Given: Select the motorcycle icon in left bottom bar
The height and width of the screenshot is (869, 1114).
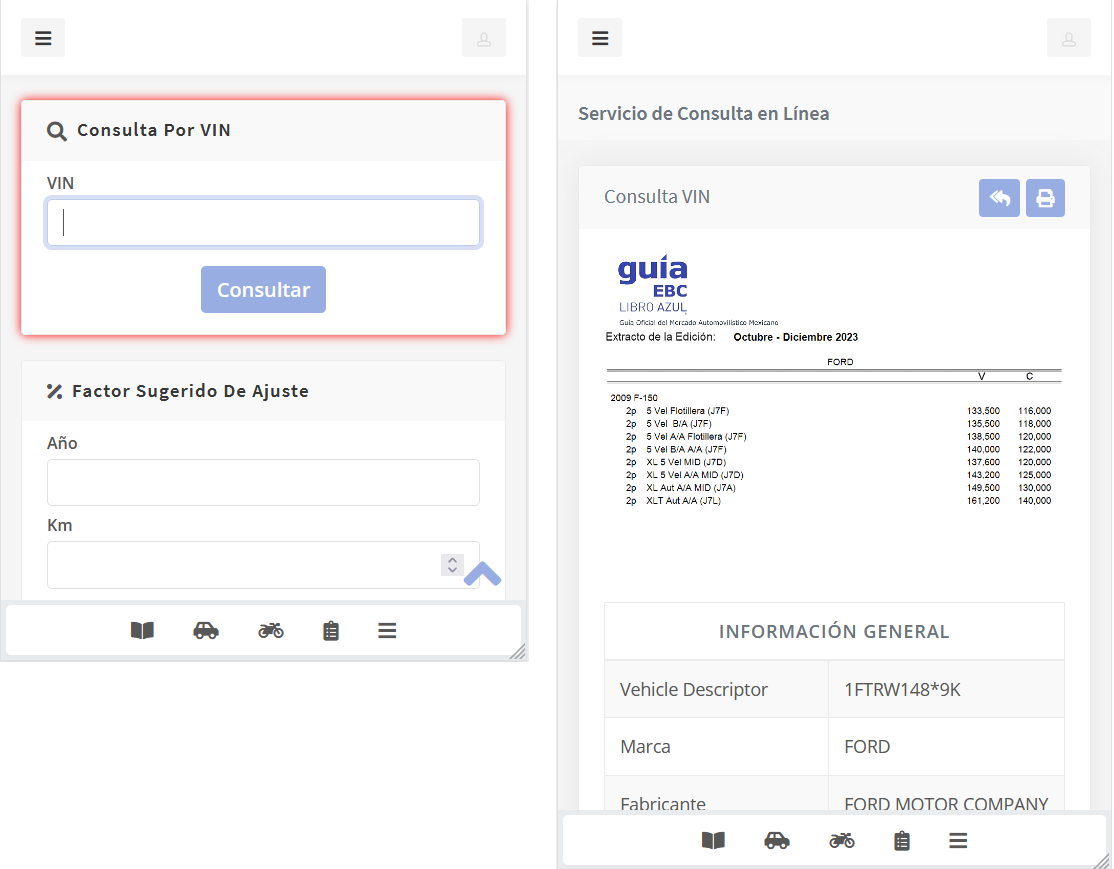Looking at the screenshot, I should [271, 630].
